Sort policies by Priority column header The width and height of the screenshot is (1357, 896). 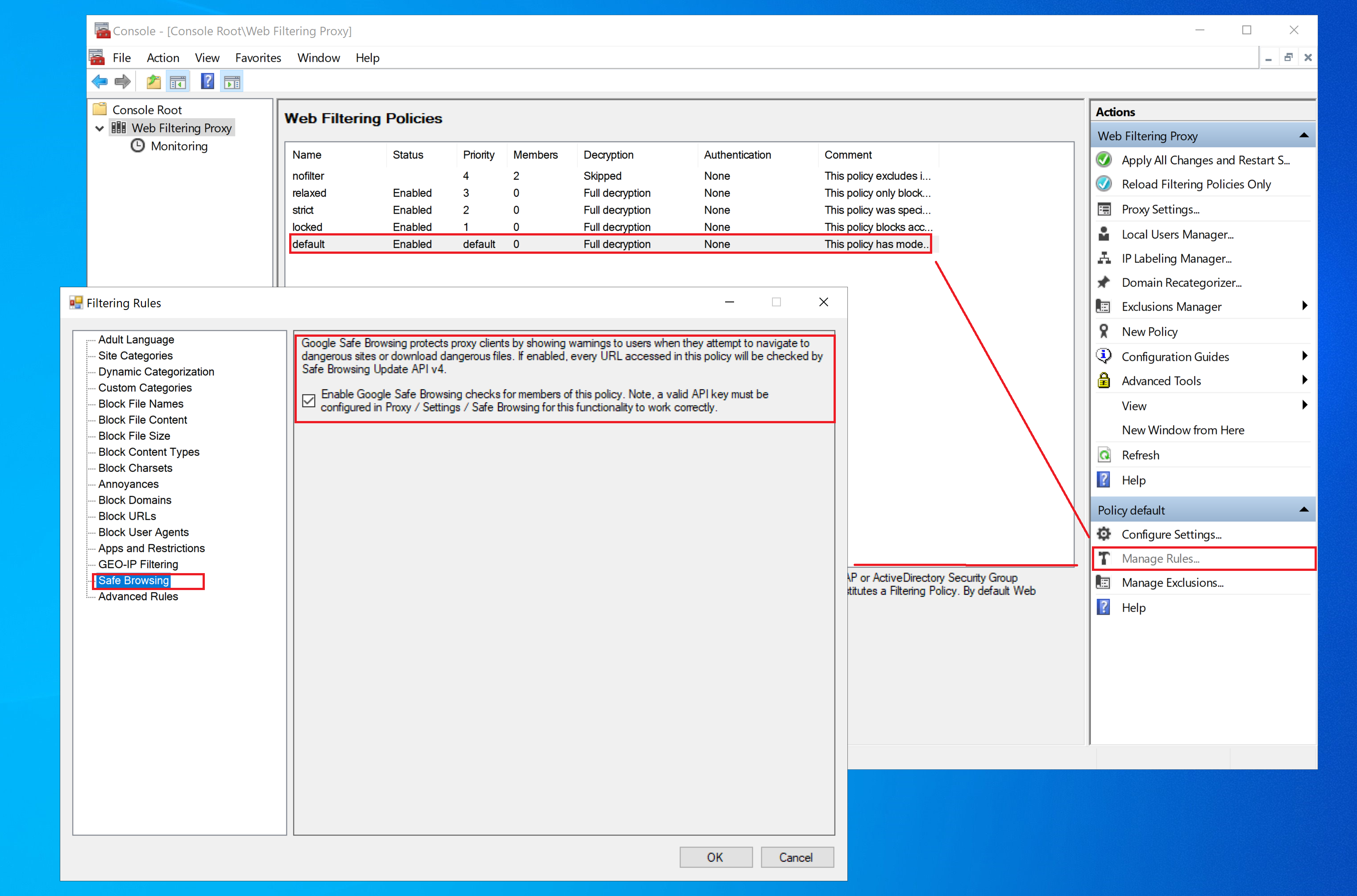[x=481, y=155]
